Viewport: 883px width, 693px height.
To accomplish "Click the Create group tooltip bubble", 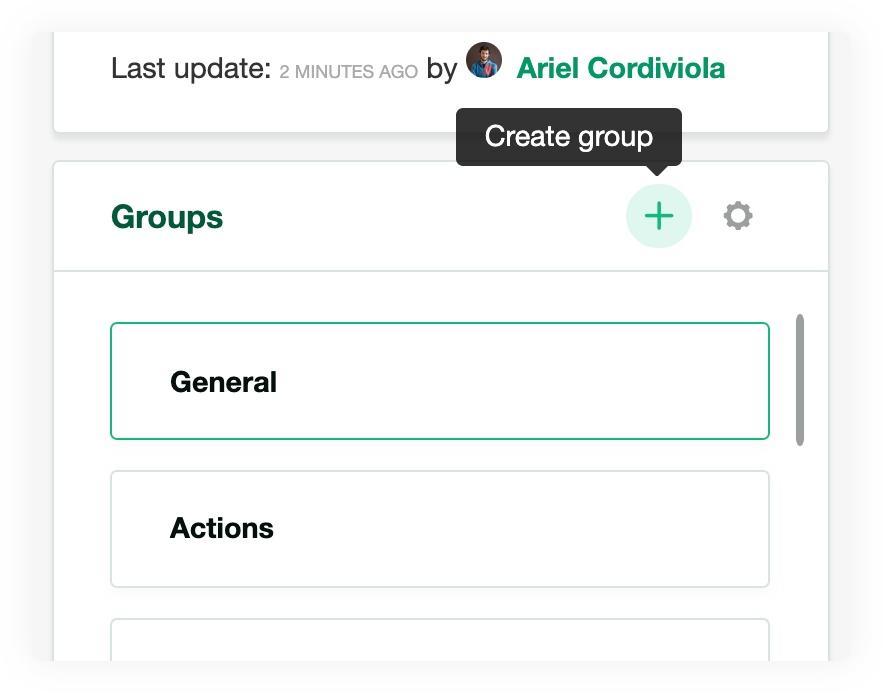I will pos(569,137).
